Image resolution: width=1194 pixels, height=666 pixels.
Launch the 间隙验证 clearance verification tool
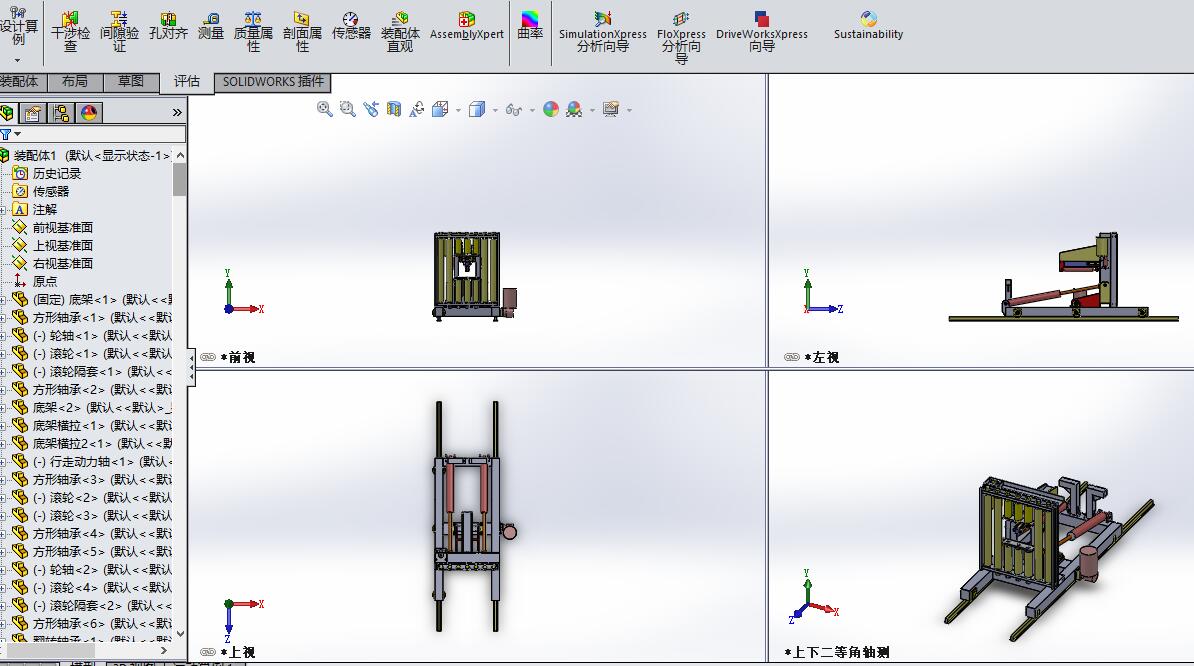pos(120,30)
